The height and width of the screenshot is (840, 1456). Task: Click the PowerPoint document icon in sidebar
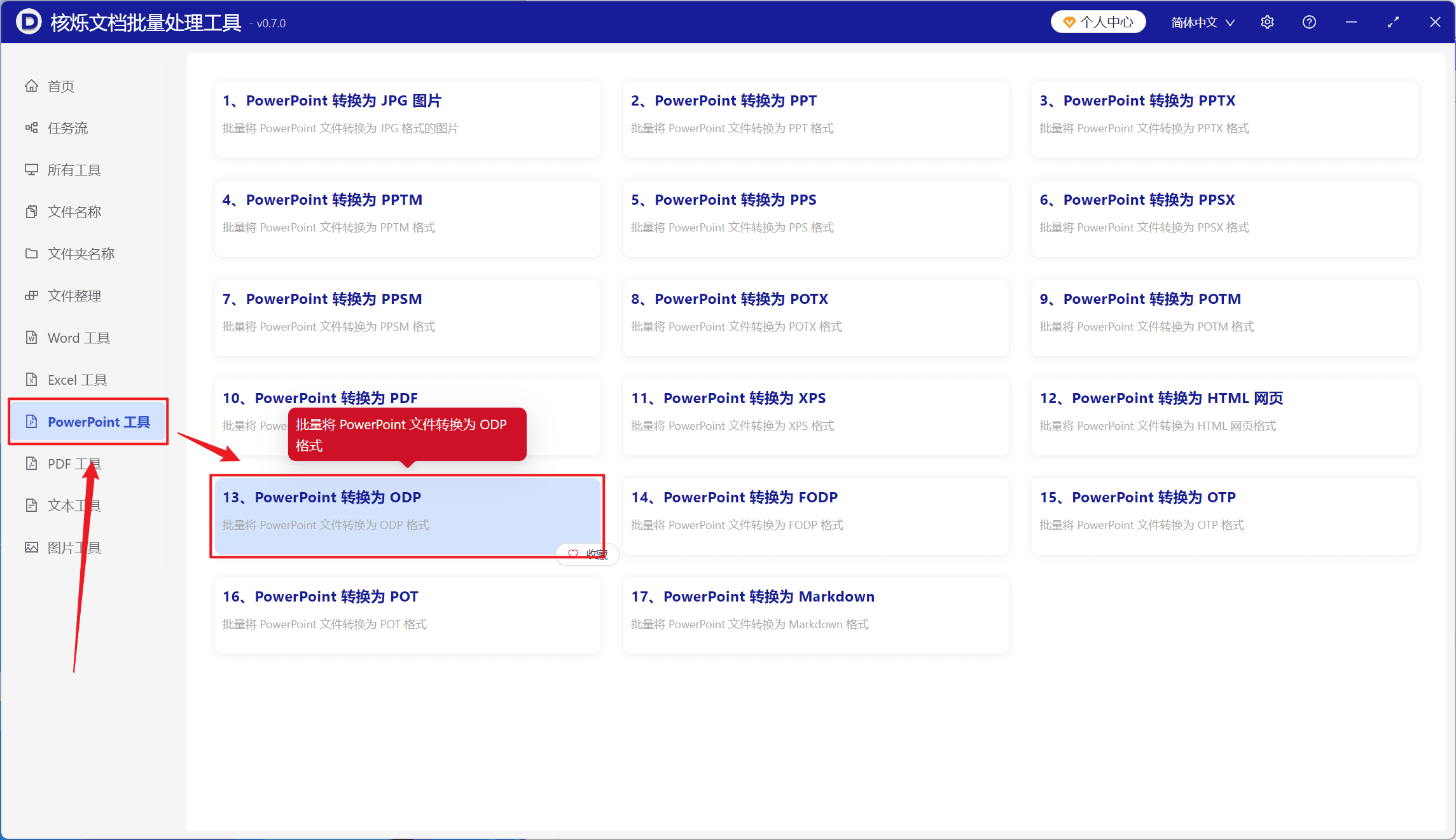point(31,422)
